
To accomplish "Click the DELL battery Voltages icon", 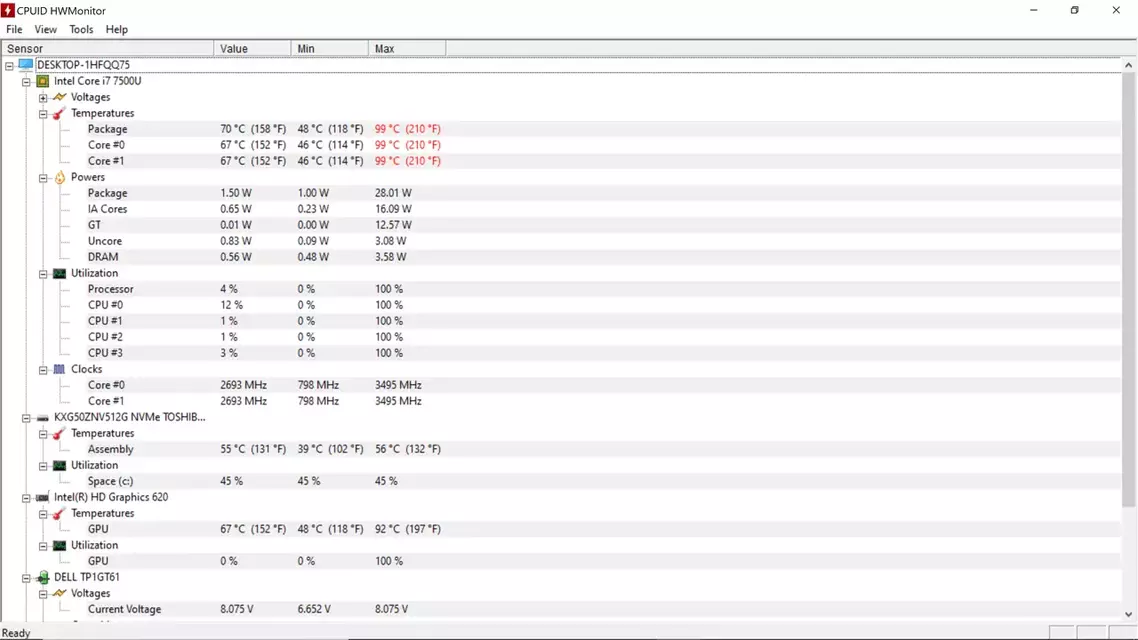I will pyautogui.click(x=60, y=593).
